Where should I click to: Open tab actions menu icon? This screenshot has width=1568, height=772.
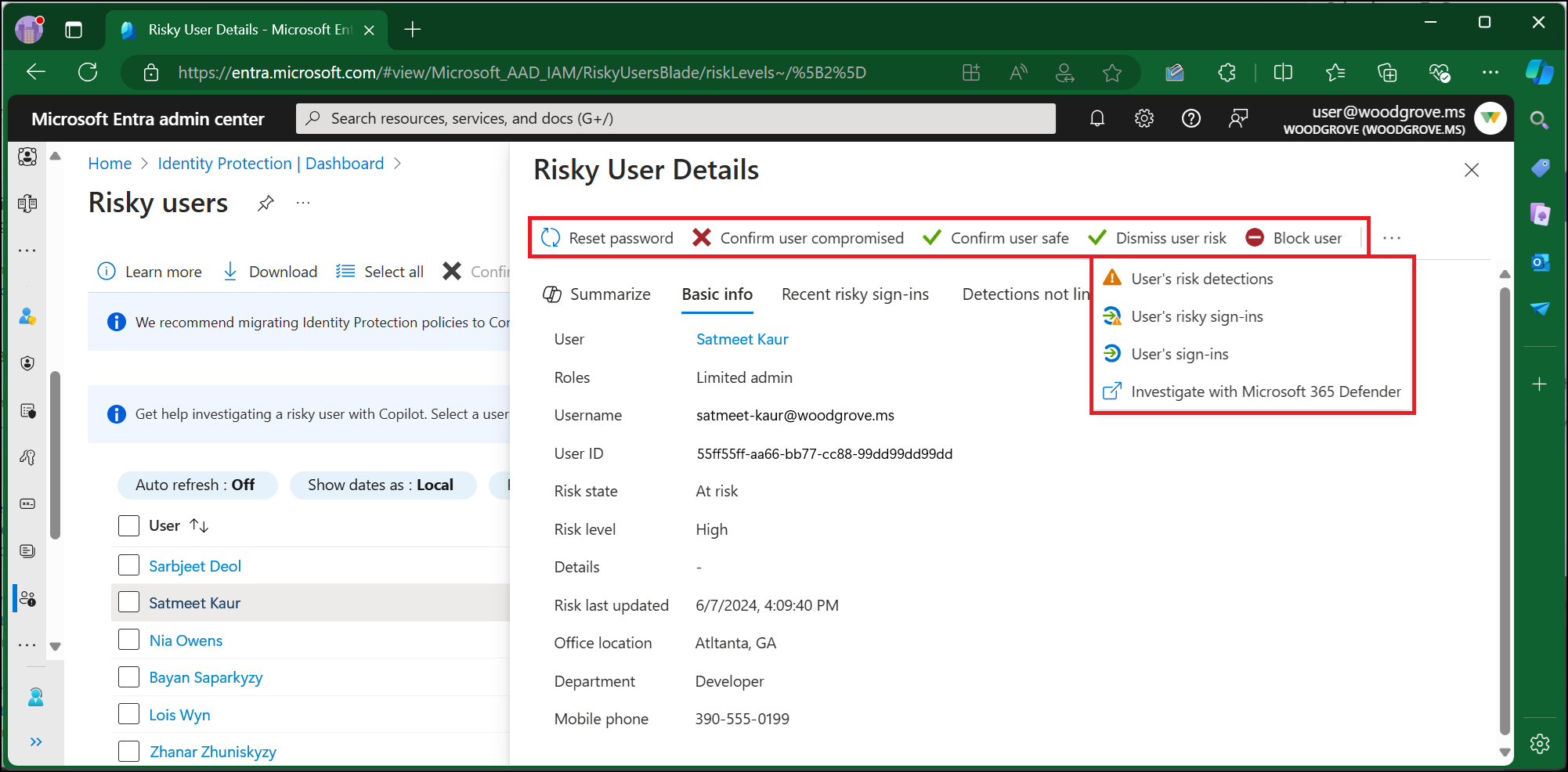pos(74,31)
